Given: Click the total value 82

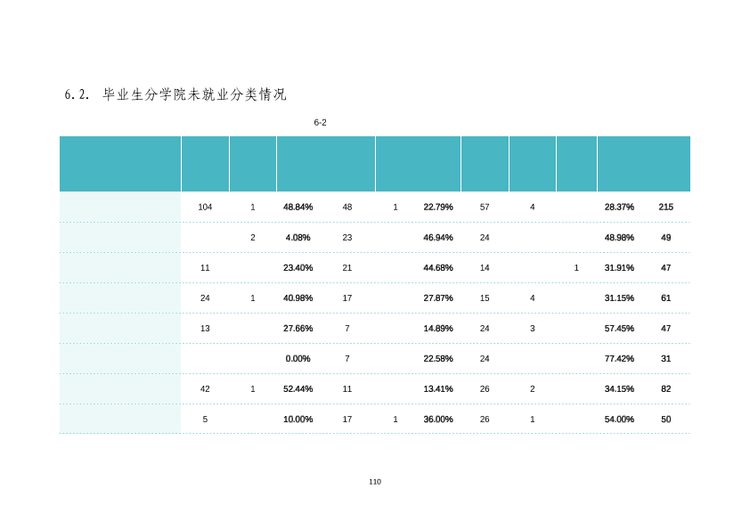Looking at the screenshot, I should click(x=665, y=389).
